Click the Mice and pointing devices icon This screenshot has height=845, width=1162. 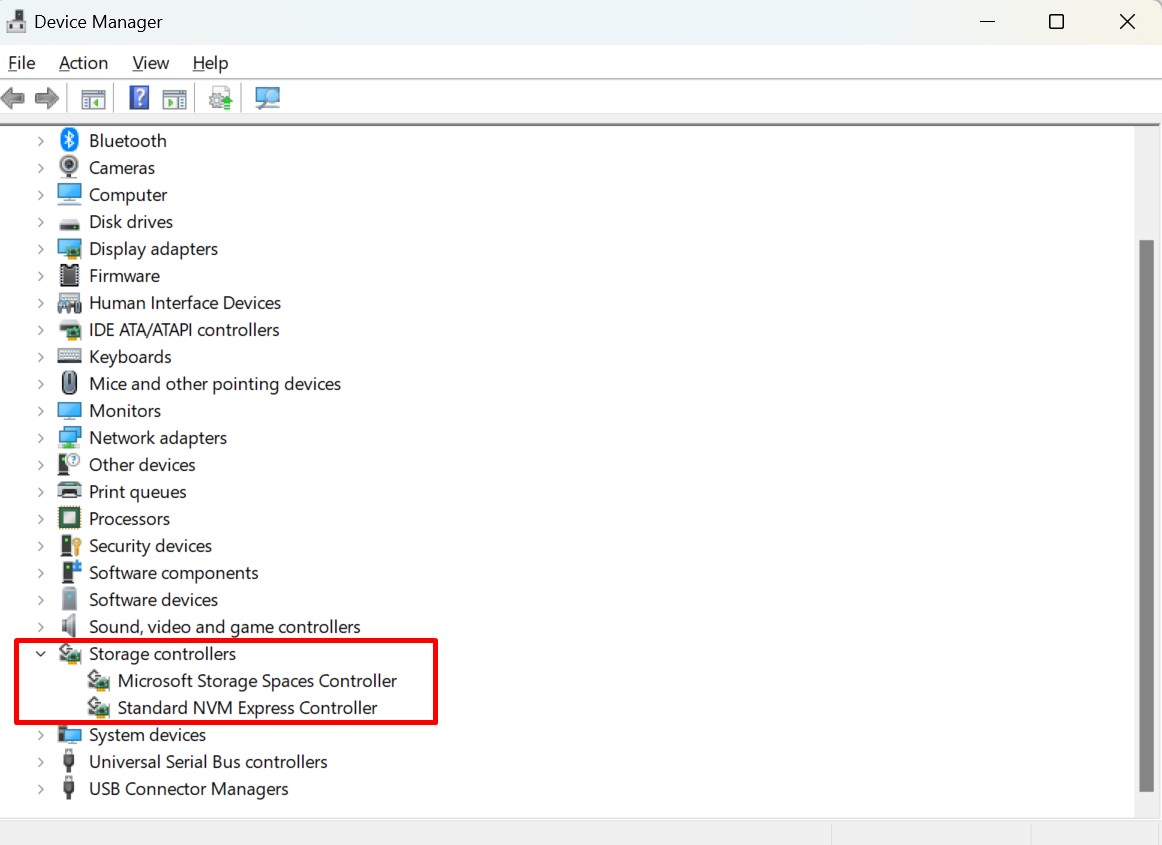[x=70, y=383]
